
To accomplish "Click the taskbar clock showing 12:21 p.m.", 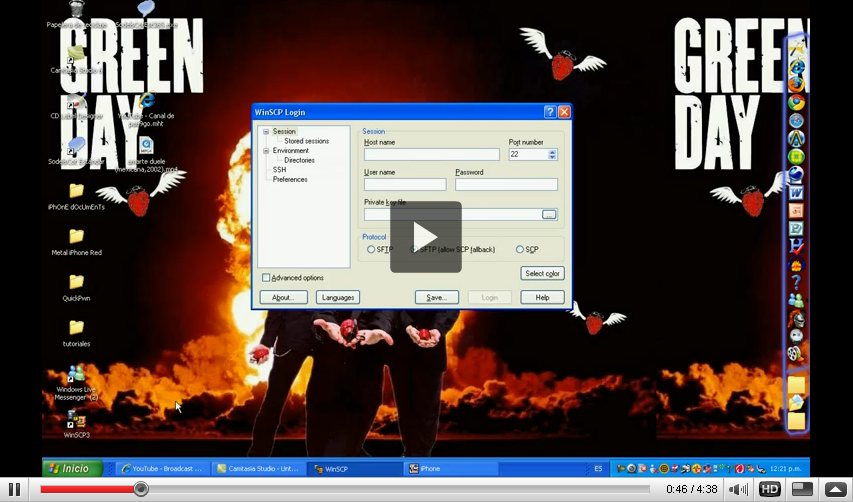I will [785, 468].
